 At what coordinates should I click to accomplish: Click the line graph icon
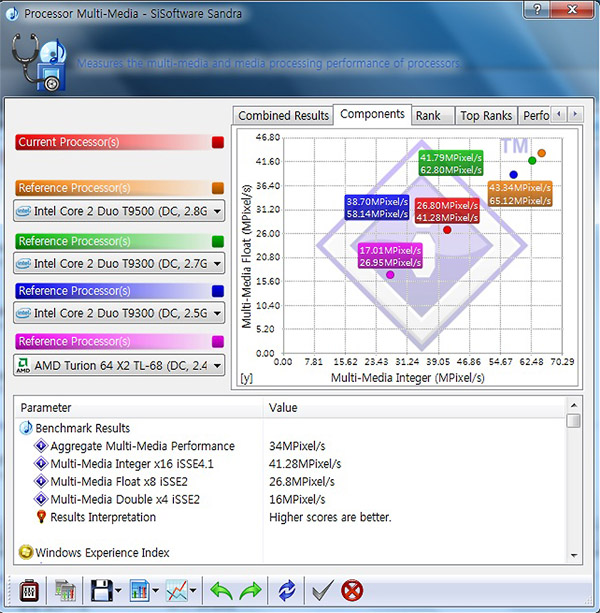[177, 591]
